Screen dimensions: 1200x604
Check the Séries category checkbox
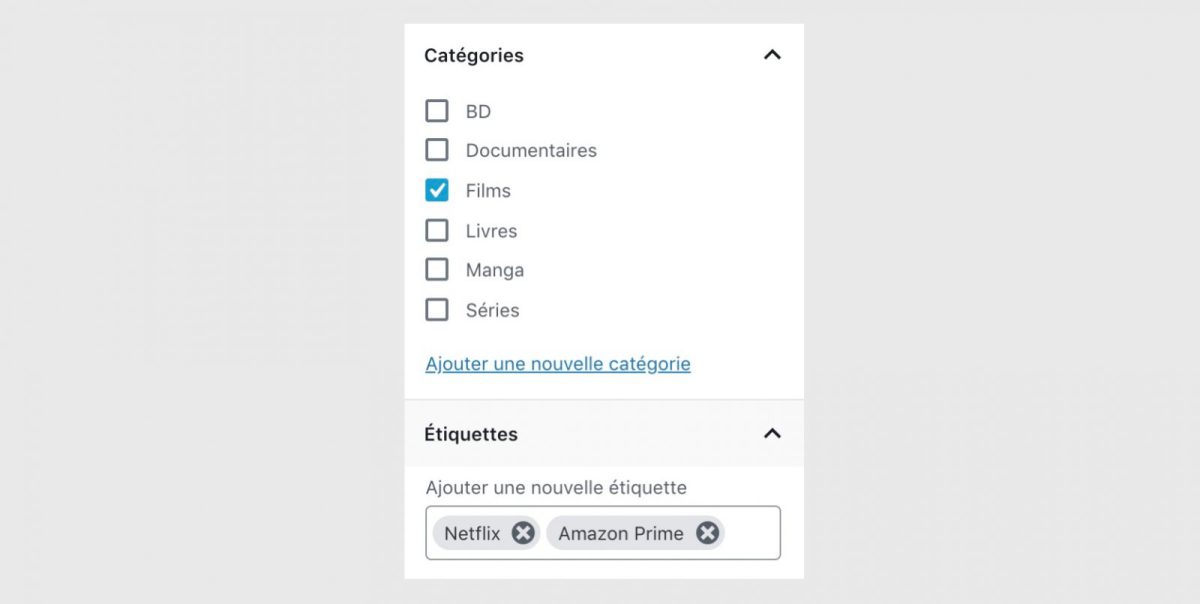pos(437,310)
